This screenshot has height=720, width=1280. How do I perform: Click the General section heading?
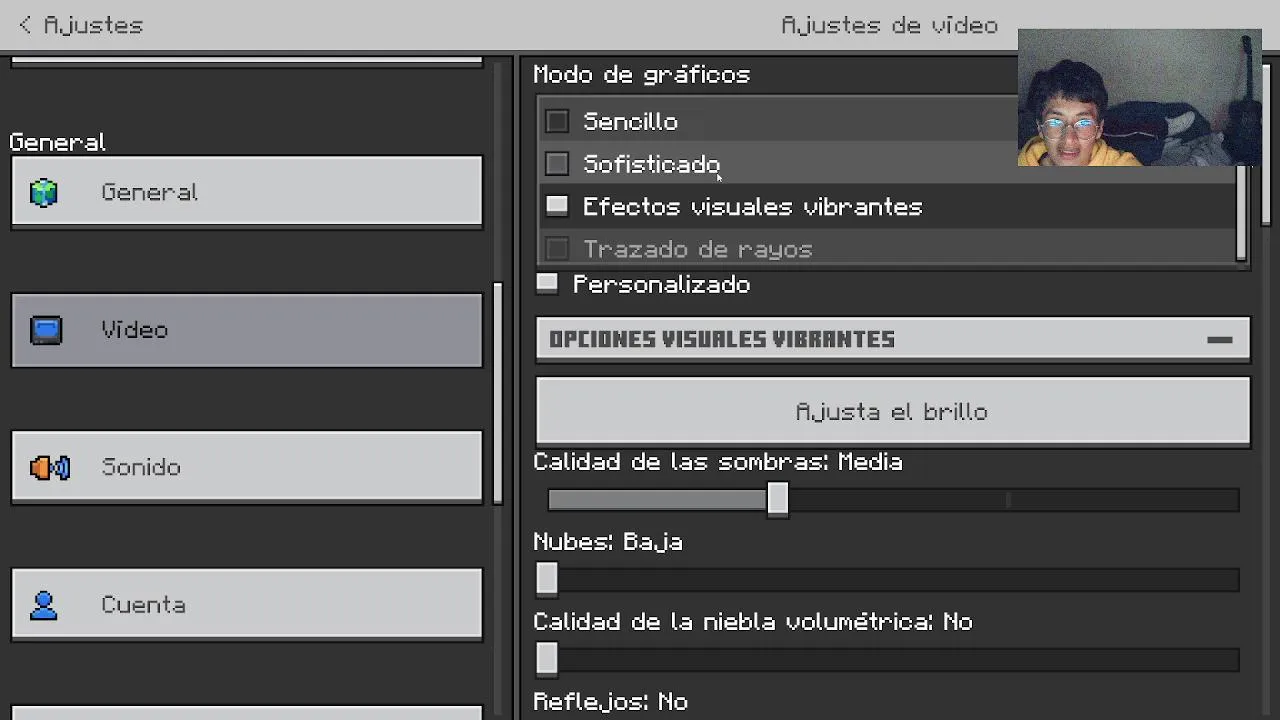pos(57,142)
